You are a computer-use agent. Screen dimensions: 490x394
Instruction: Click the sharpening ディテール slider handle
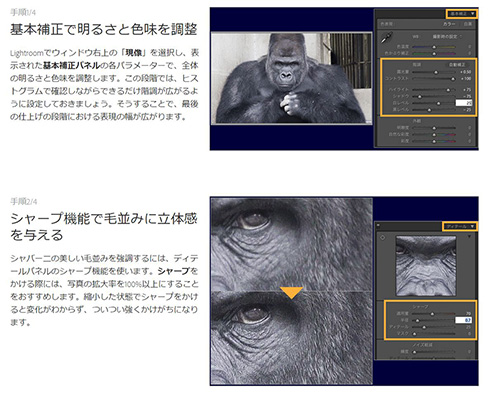[423, 327]
